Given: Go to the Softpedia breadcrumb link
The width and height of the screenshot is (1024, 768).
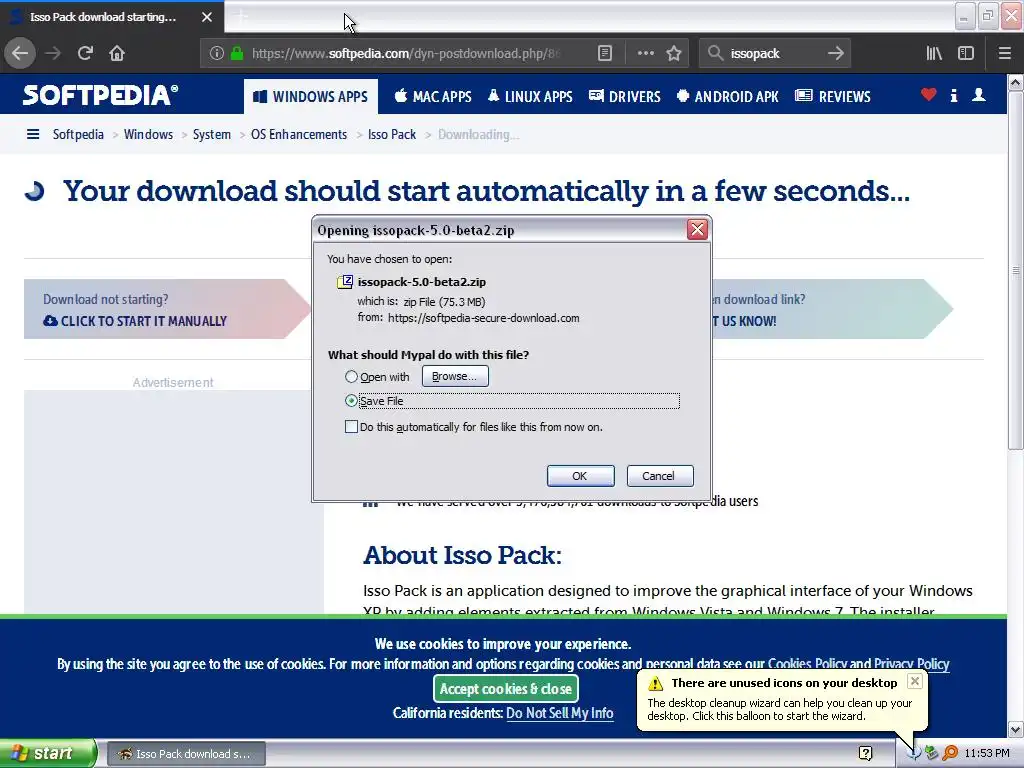Looking at the screenshot, I should [78, 135].
